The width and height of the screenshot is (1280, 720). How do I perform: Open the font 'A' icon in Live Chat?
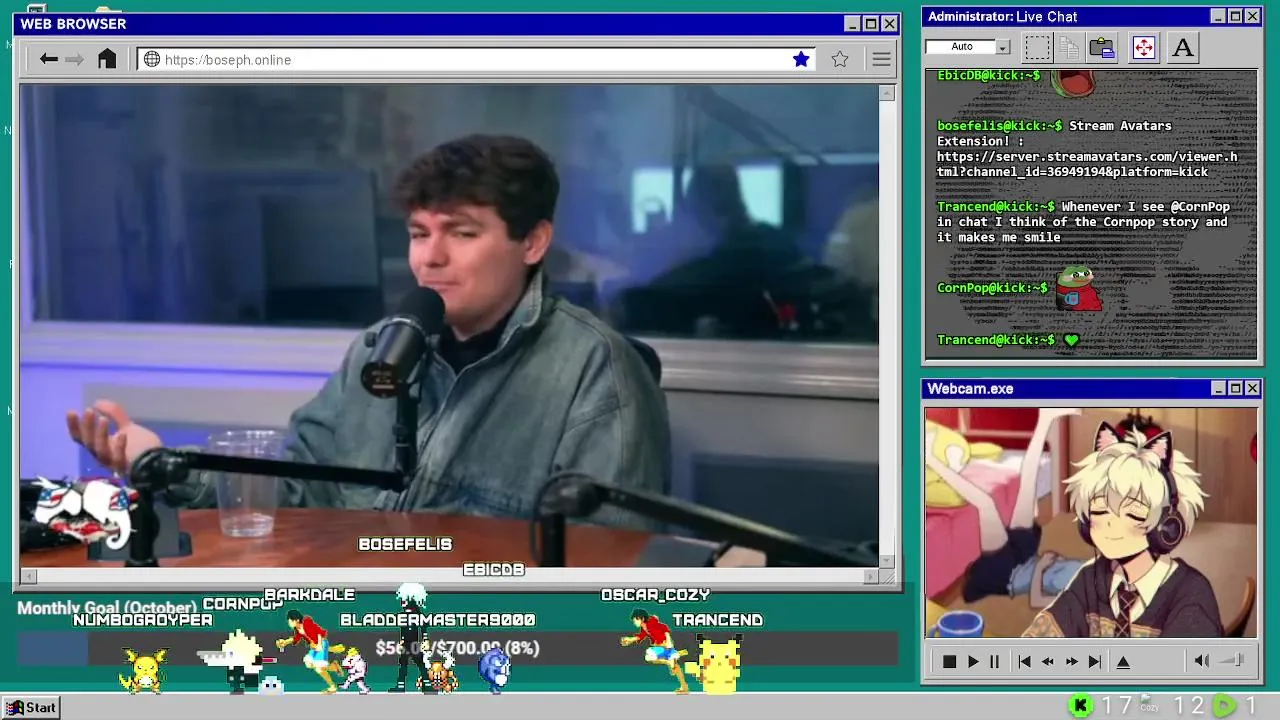[x=1182, y=47]
